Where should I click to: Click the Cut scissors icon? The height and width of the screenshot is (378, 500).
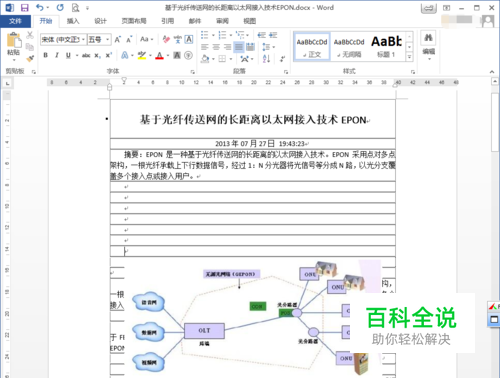coord(30,35)
